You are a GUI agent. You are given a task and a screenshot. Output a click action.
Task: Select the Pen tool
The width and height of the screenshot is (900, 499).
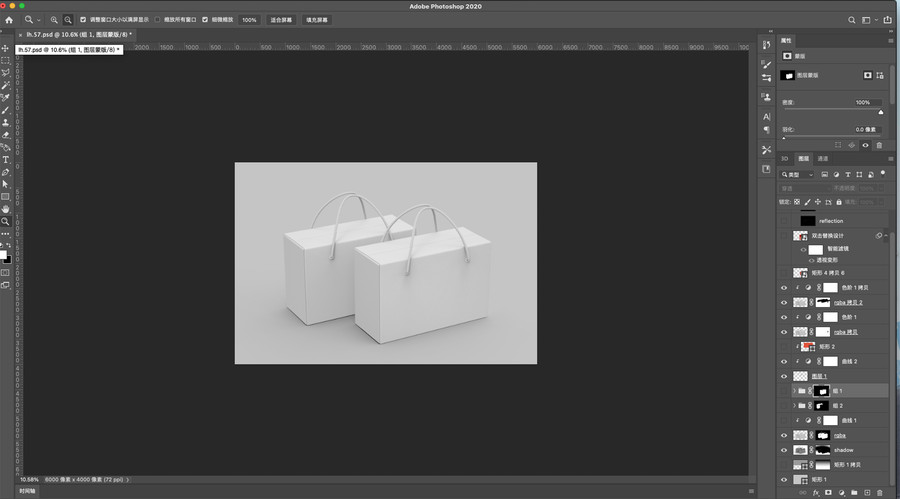6,172
